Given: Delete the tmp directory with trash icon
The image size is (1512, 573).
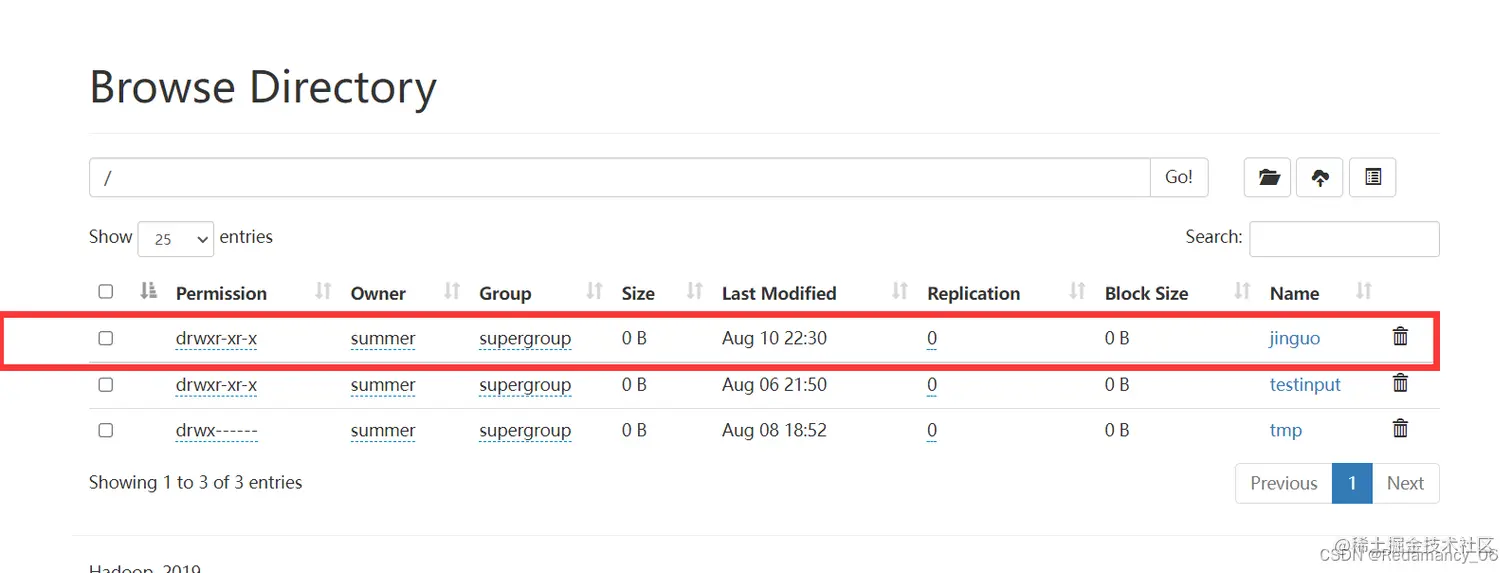Looking at the screenshot, I should [1400, 429].
